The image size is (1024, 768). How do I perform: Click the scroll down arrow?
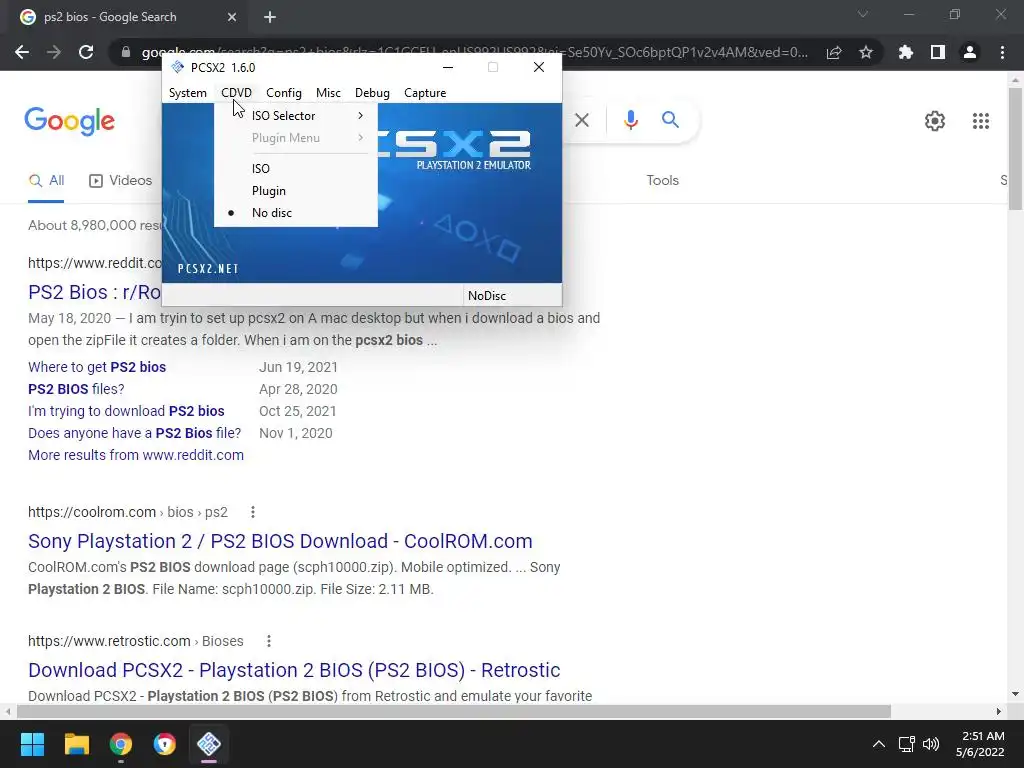[1015, 694]
